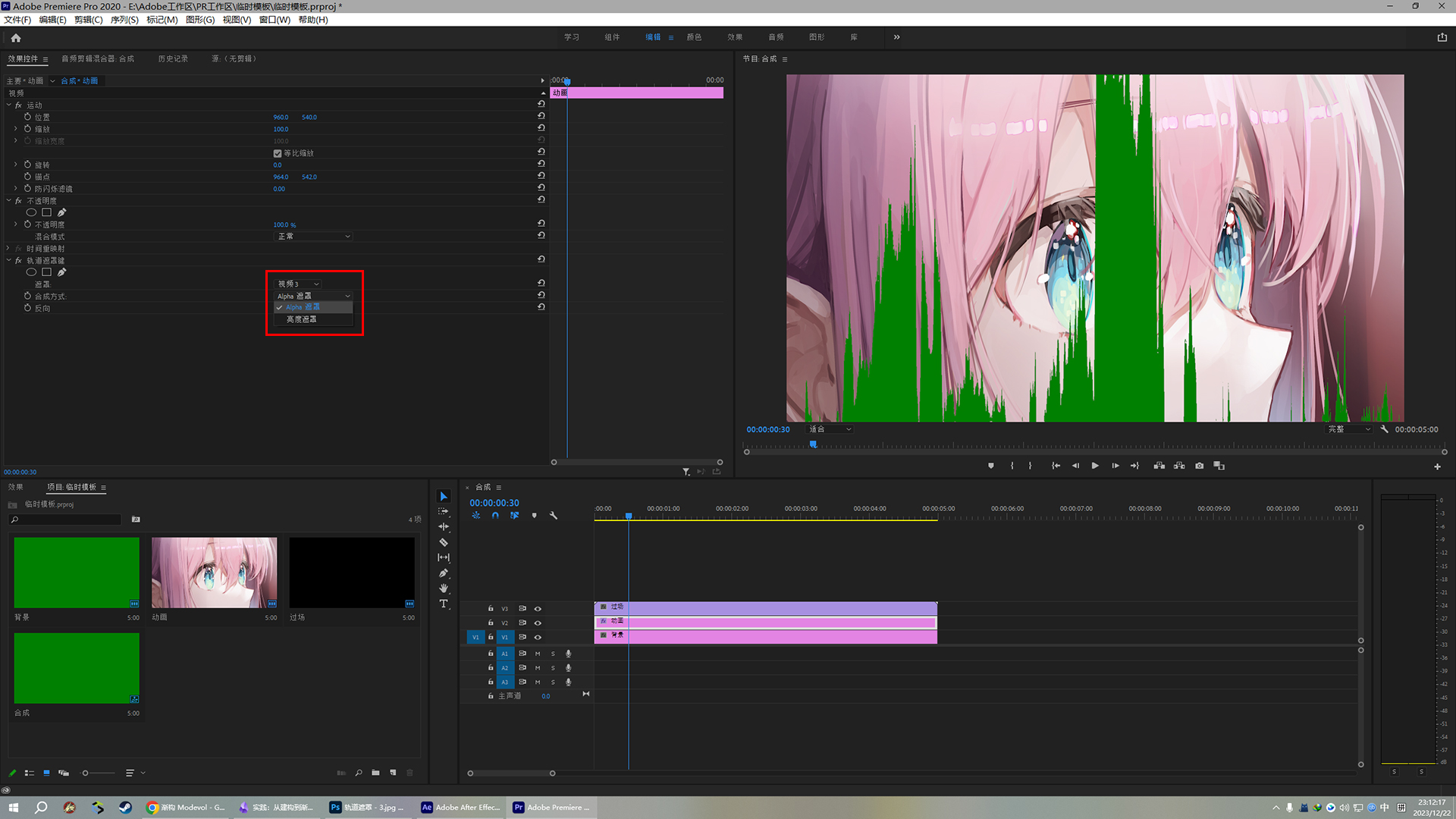Switch to Adobe After Effects in taskbar
Image resolution: width=1456 pixels, height=819 pixels.
(462, 808)
